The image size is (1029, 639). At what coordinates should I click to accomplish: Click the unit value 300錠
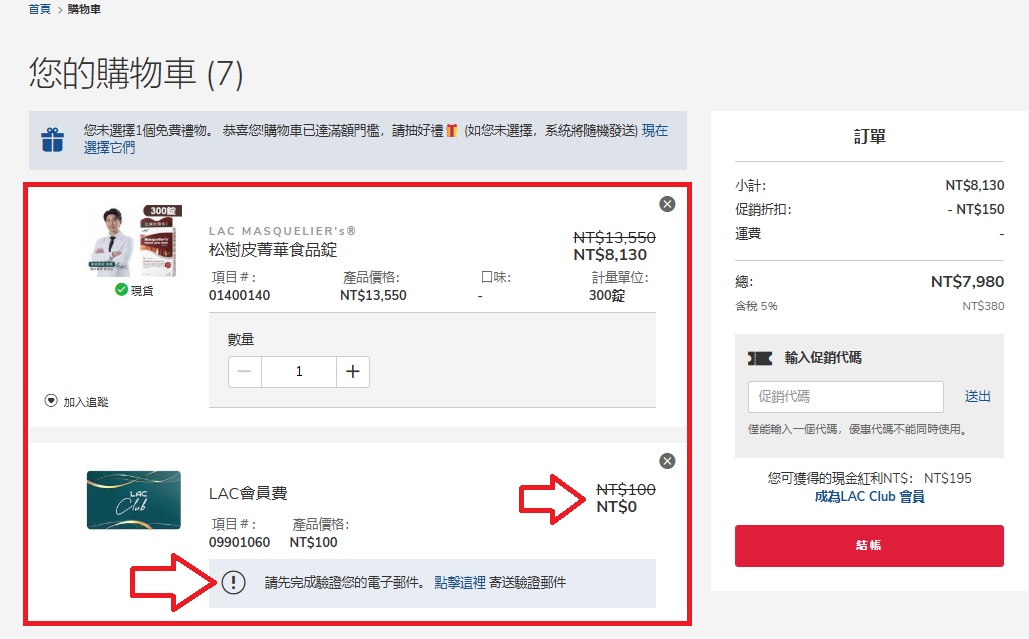point(606,295)
